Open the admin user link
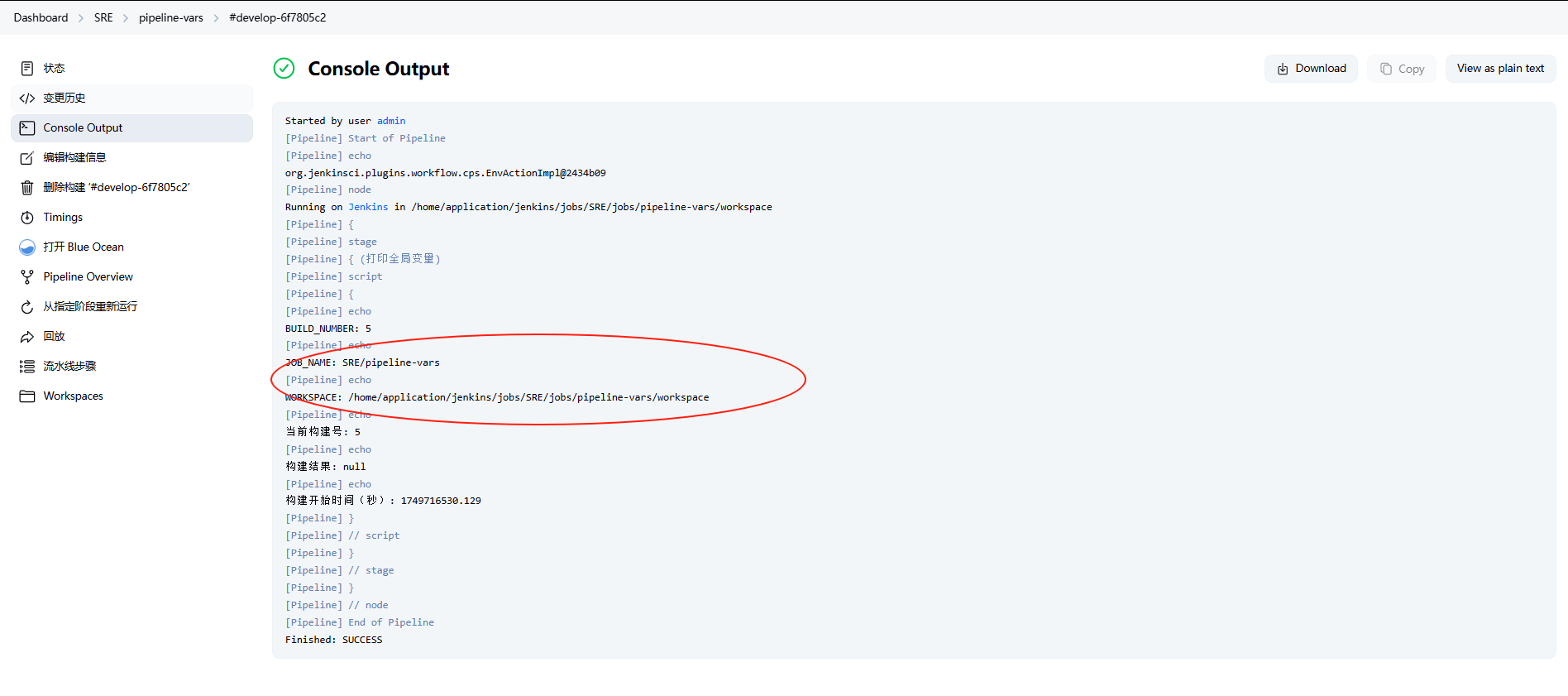 click(x=391, y=121)
